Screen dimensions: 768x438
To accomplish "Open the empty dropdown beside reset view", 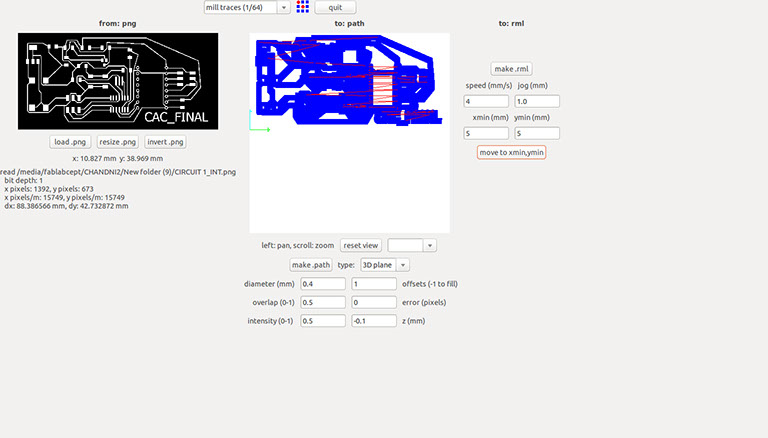I will [x=412, y=245].
